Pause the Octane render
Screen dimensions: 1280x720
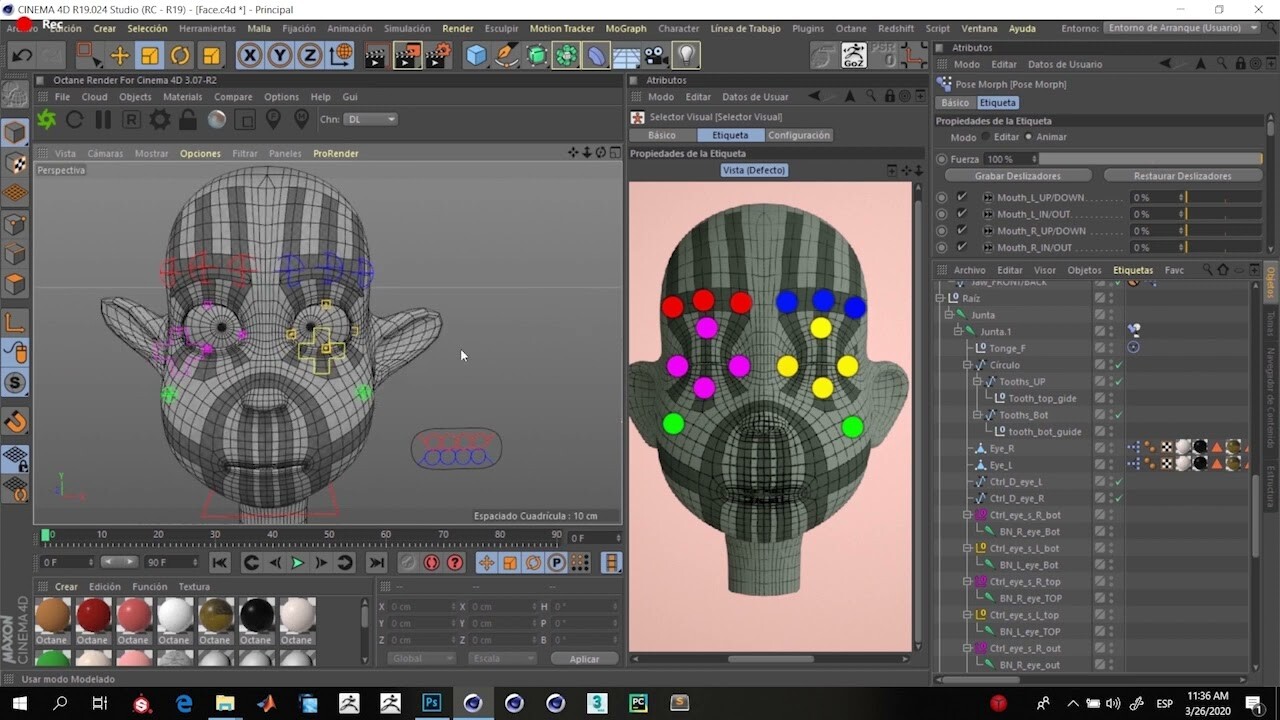coord(101,119)
